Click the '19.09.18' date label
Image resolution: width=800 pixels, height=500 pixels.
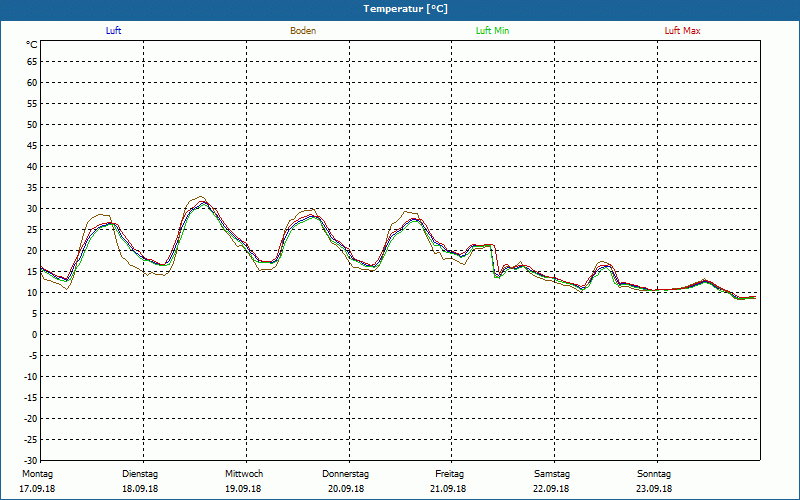(243, 489)
